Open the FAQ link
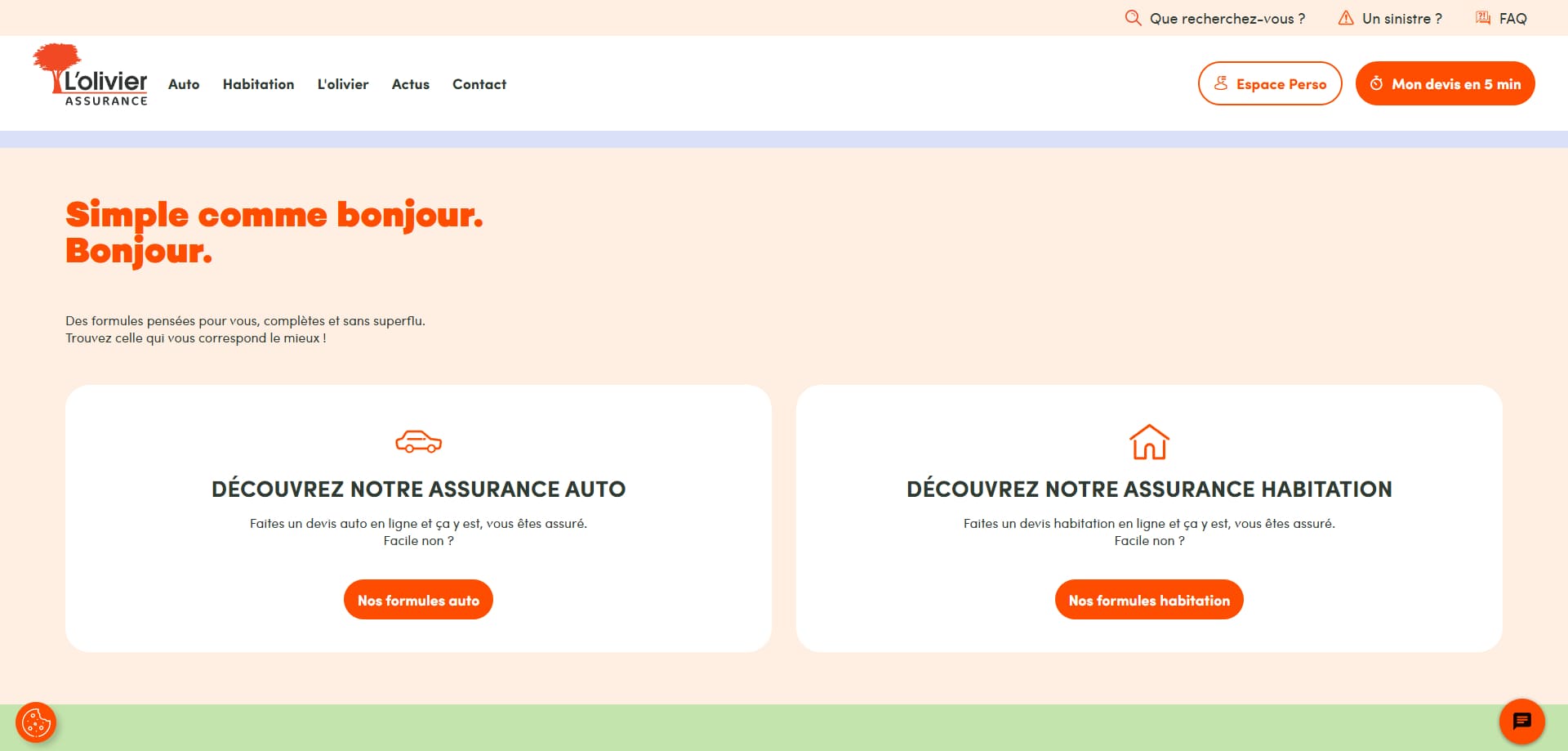1568x751 pixels. (1512, 18)
